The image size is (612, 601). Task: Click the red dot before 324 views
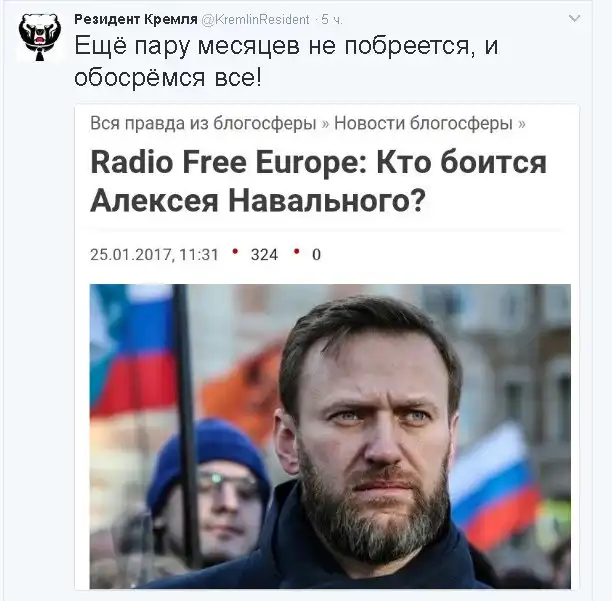click(x=235, y=251)
